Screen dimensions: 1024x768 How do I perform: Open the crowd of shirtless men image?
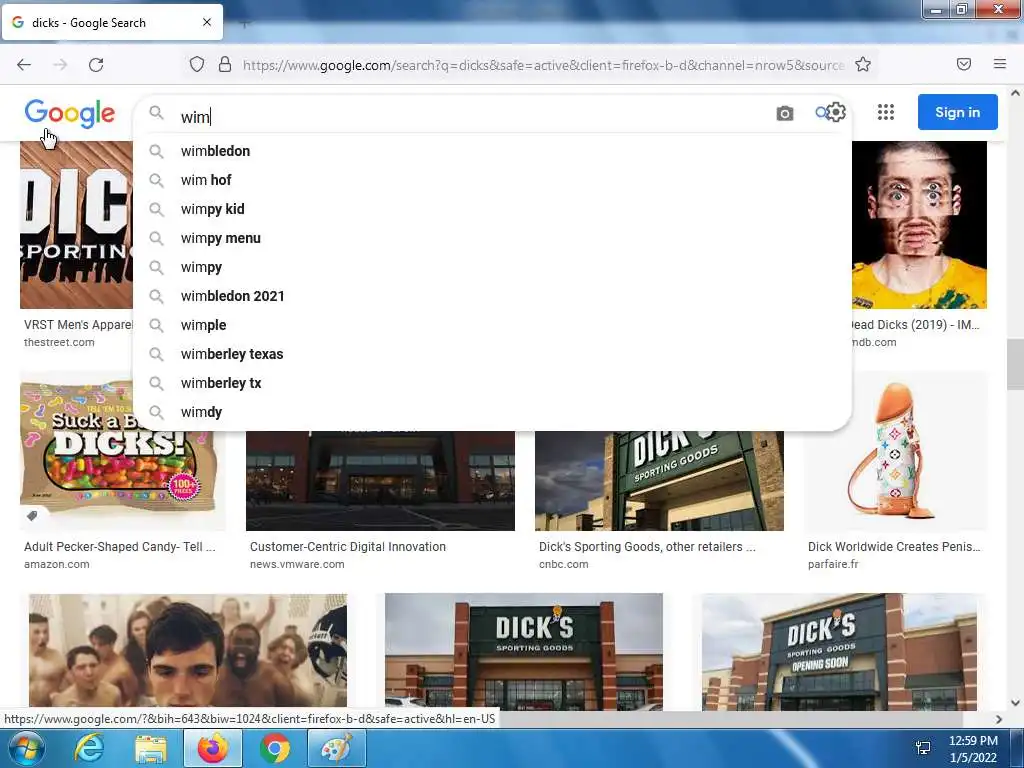pyautogui.click(x=188, y=652)
